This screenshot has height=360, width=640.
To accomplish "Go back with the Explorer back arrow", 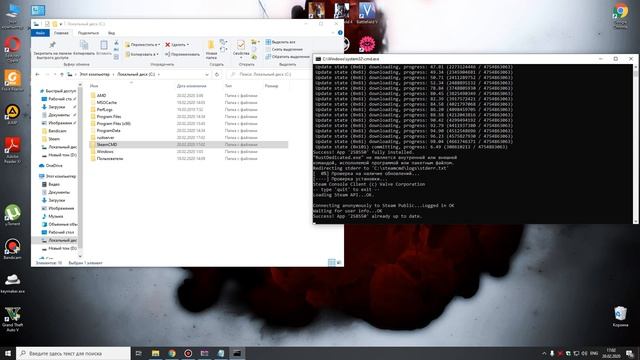I will pyautogui.click(x=38, y=75).
